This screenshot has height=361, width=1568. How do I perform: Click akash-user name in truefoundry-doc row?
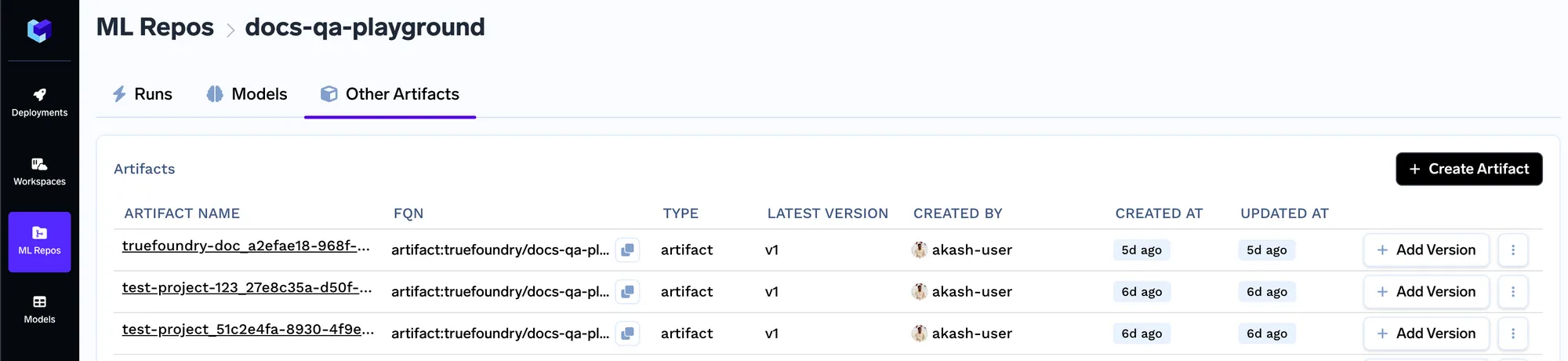(x=972, y=250)
